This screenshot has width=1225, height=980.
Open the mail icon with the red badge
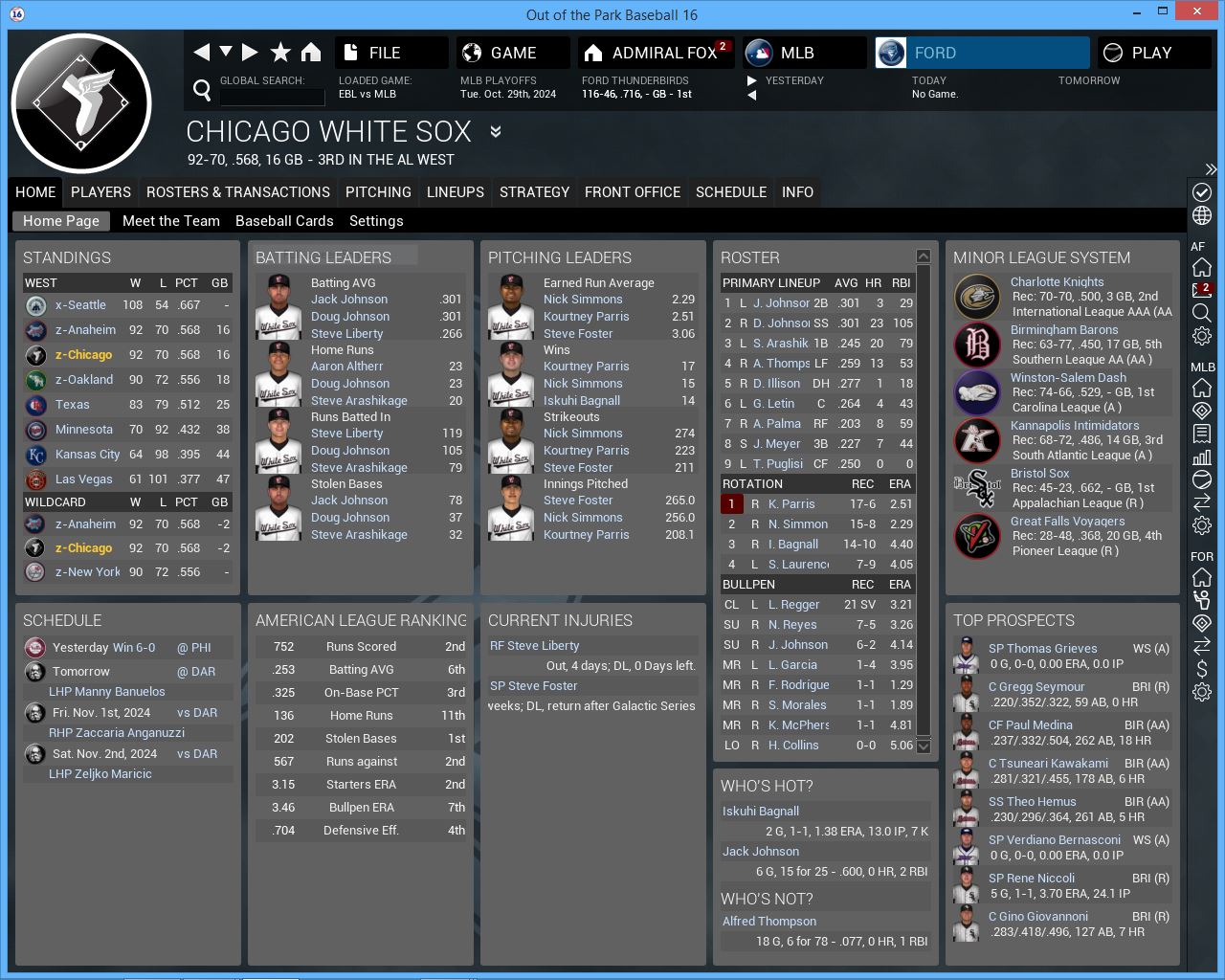(x=1202, y=290)
